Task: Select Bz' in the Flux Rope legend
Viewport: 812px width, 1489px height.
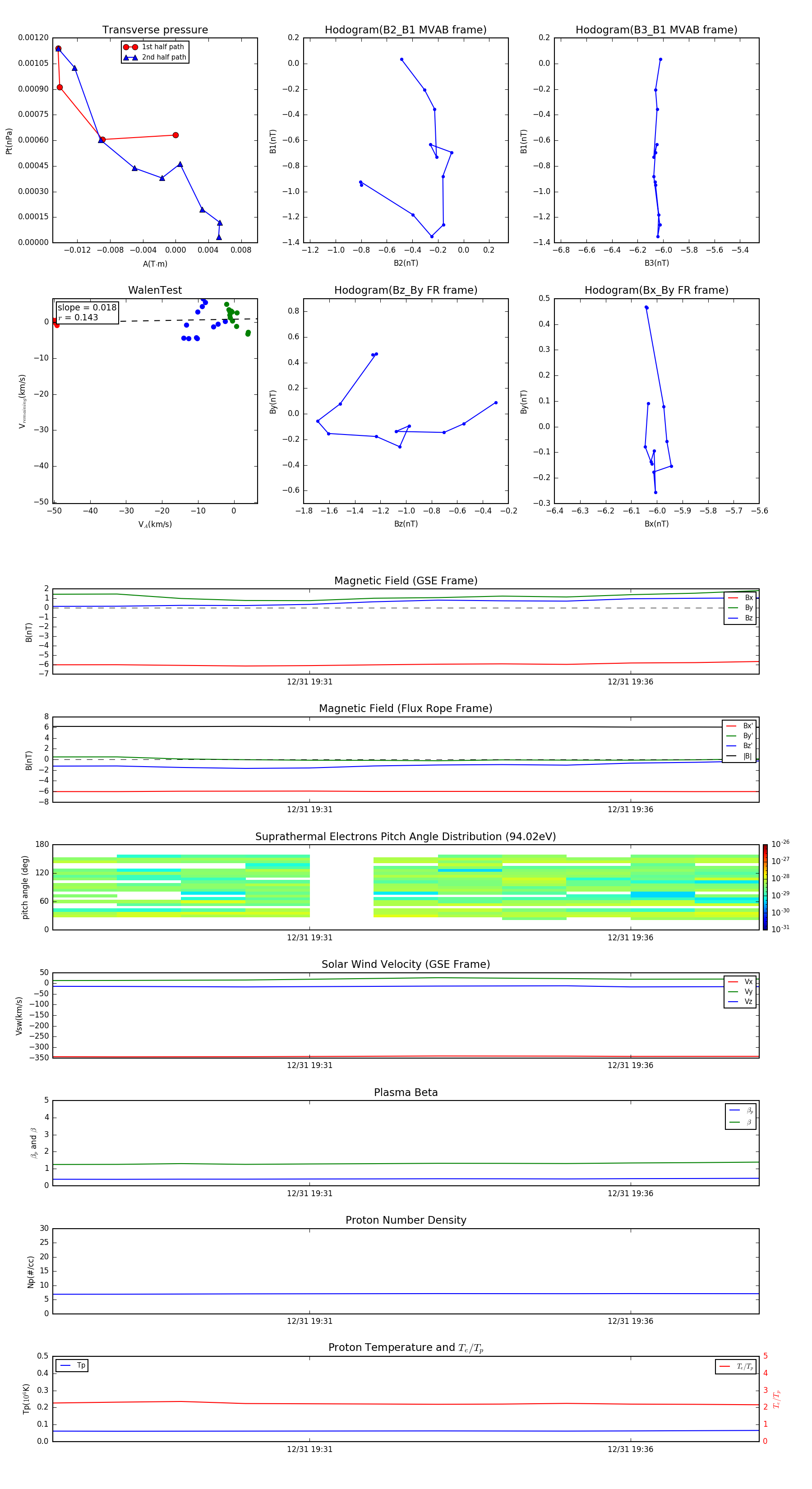Action: [x=739, y=746]
